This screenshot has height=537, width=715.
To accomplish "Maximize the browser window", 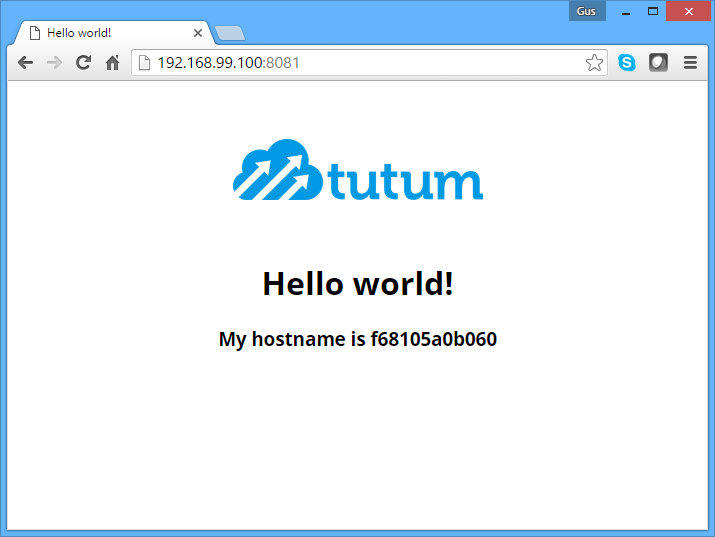I will click(653, 11).
